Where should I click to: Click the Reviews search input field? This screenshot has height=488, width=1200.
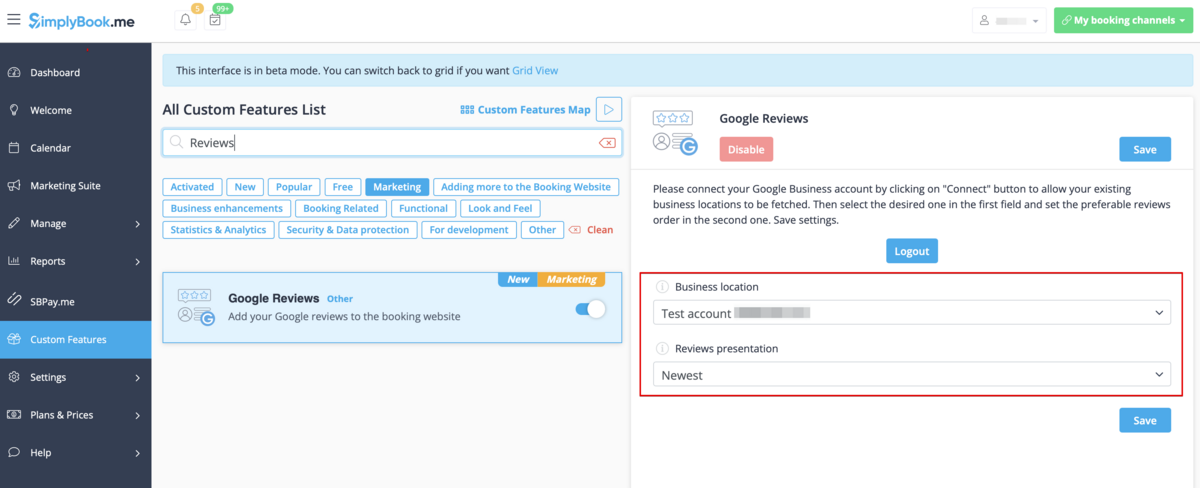[390, 143]
